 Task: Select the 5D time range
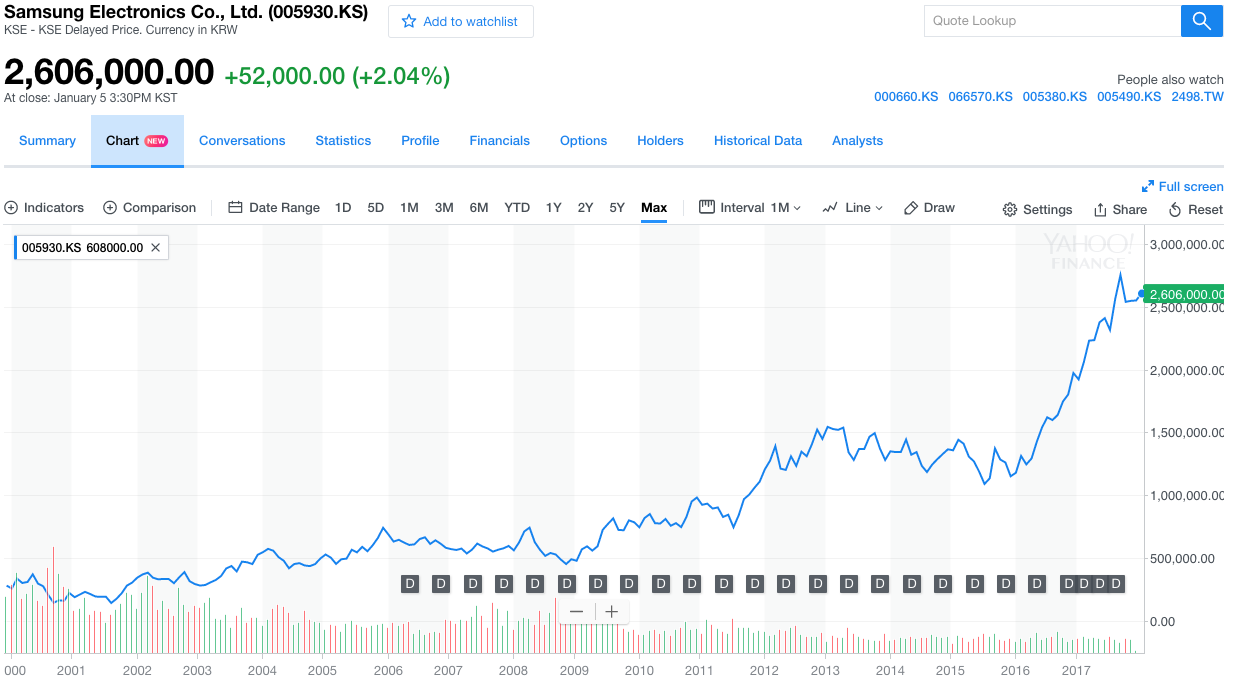(376, 208)
